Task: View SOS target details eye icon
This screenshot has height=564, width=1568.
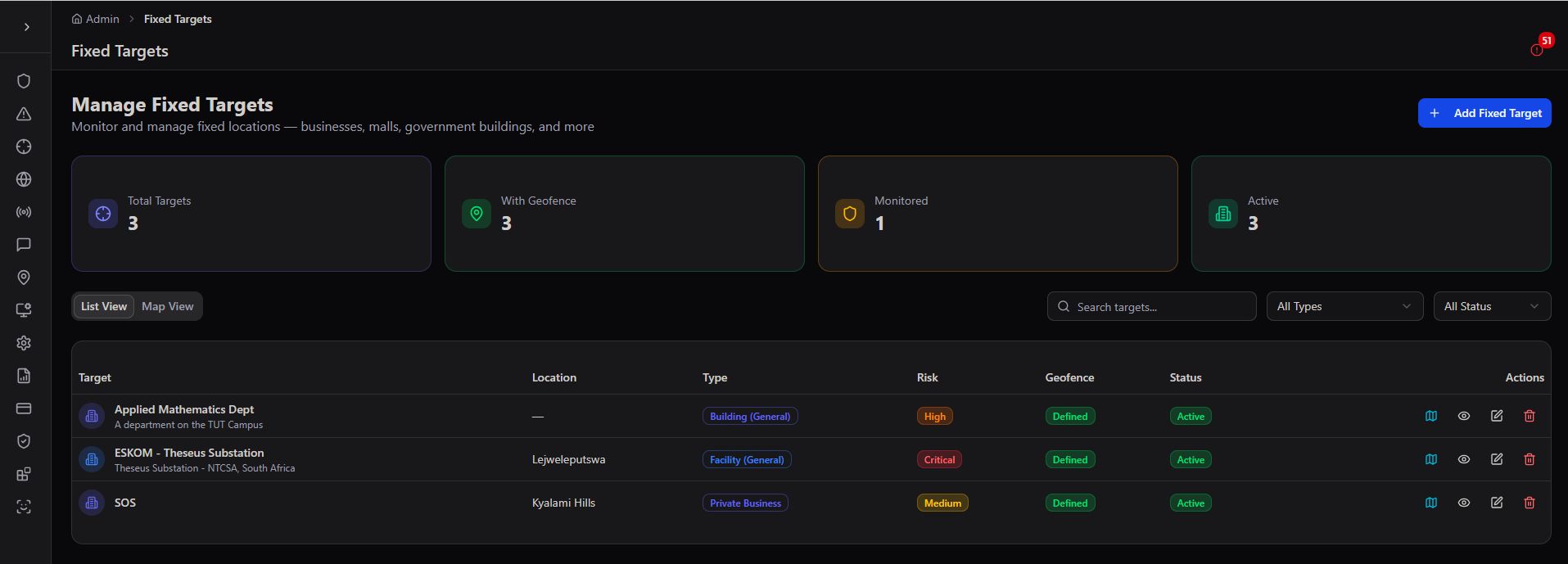Action: click(1464, 503)
